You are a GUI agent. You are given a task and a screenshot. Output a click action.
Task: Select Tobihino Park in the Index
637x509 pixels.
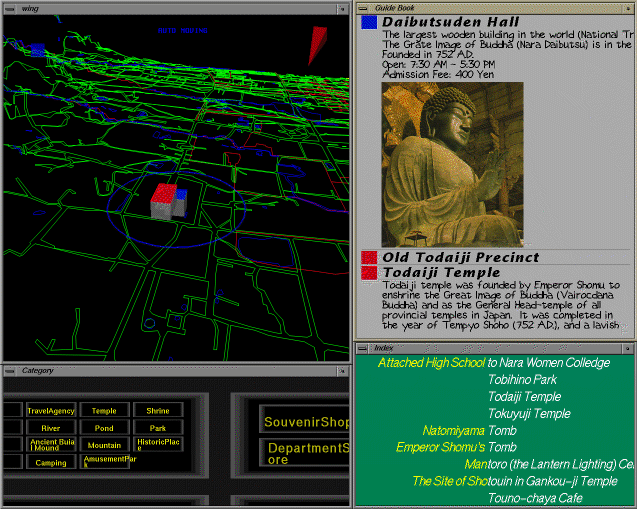(522, 380)
